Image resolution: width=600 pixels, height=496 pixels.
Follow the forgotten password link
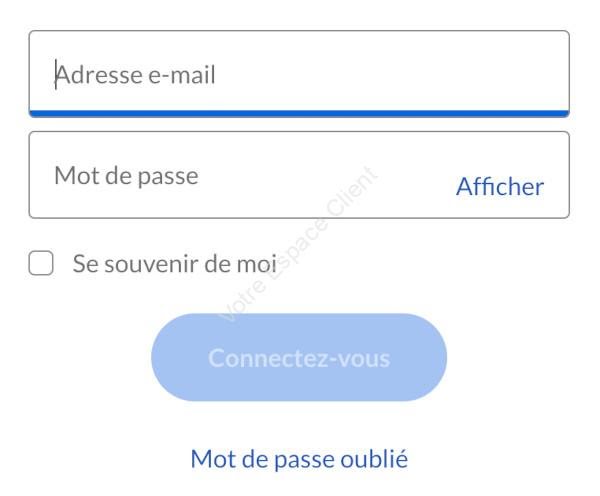coord(299,459)
